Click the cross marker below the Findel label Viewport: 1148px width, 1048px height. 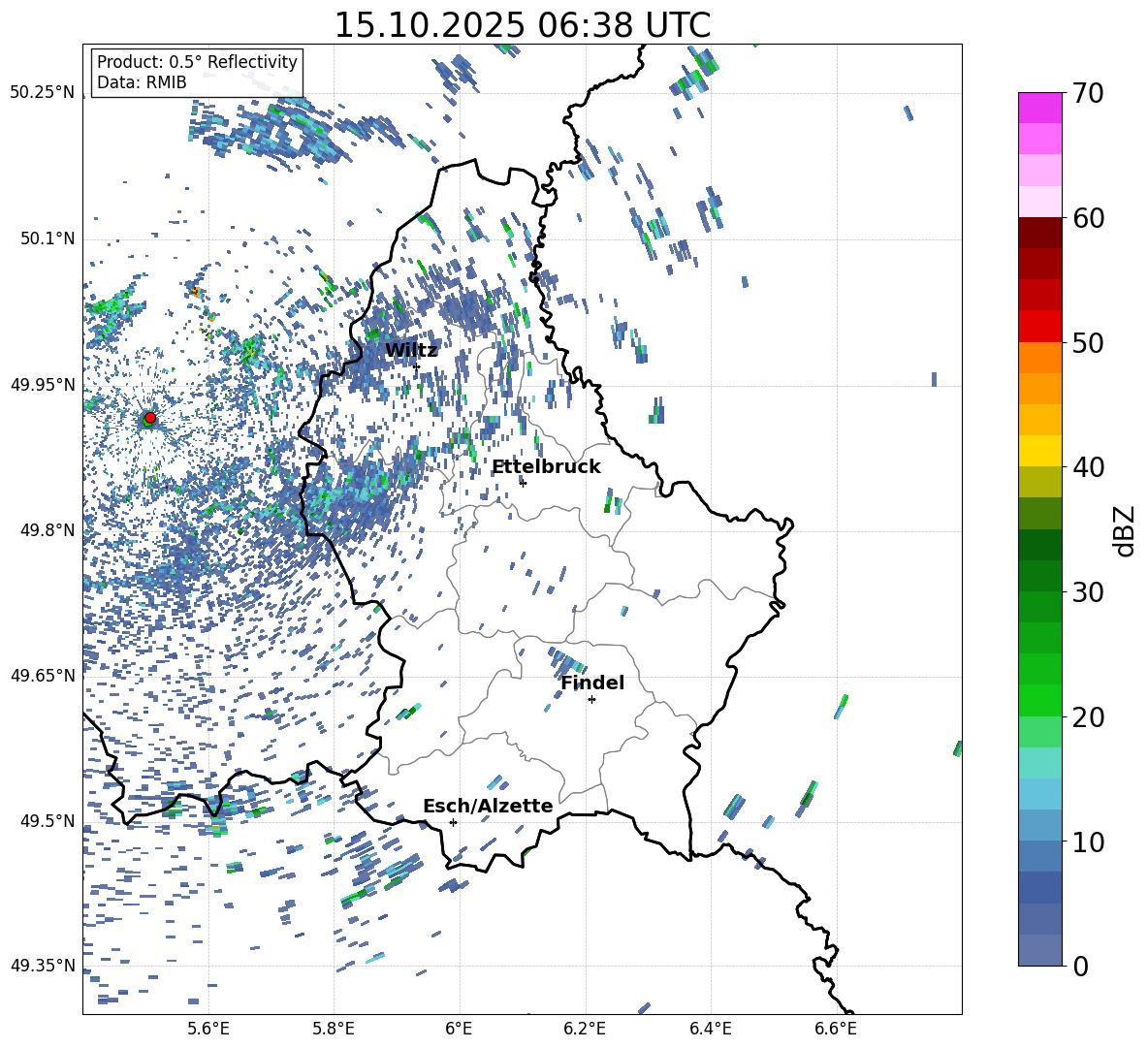coord(591,699)
